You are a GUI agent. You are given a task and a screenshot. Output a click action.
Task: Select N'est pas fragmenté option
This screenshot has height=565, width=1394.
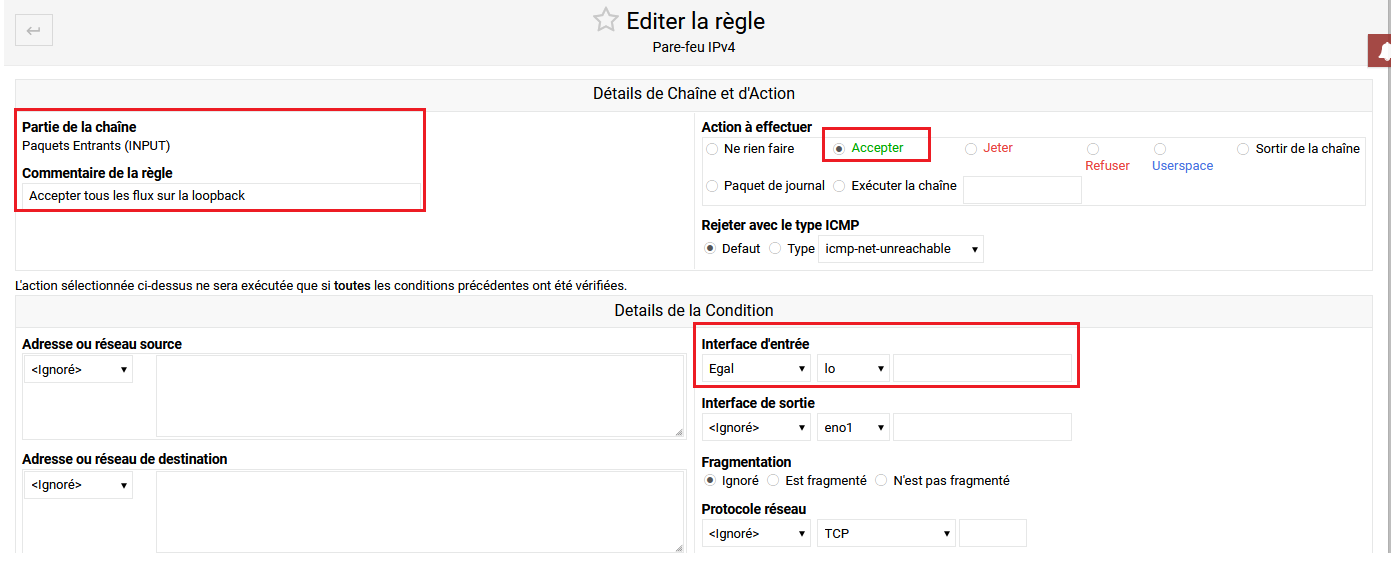(x=881, y=481)
